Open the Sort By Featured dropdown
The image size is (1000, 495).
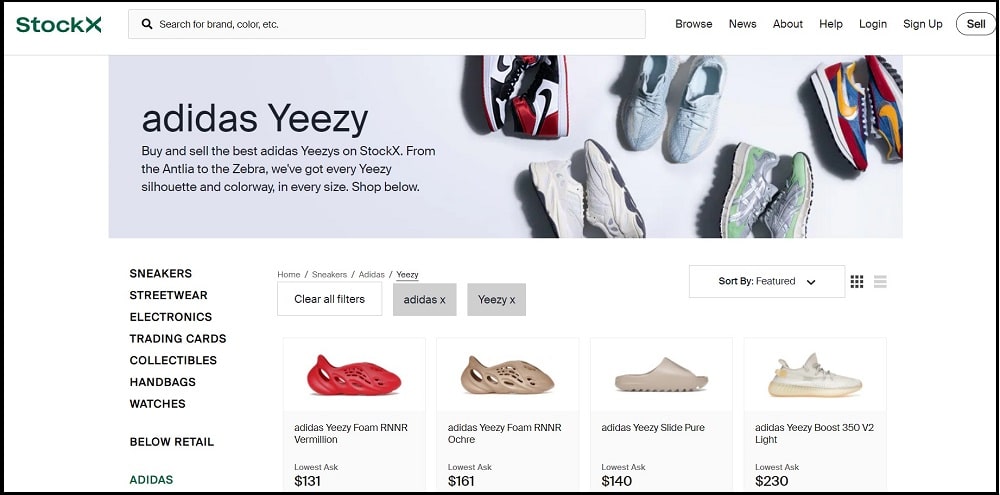[x=767, y=281]
